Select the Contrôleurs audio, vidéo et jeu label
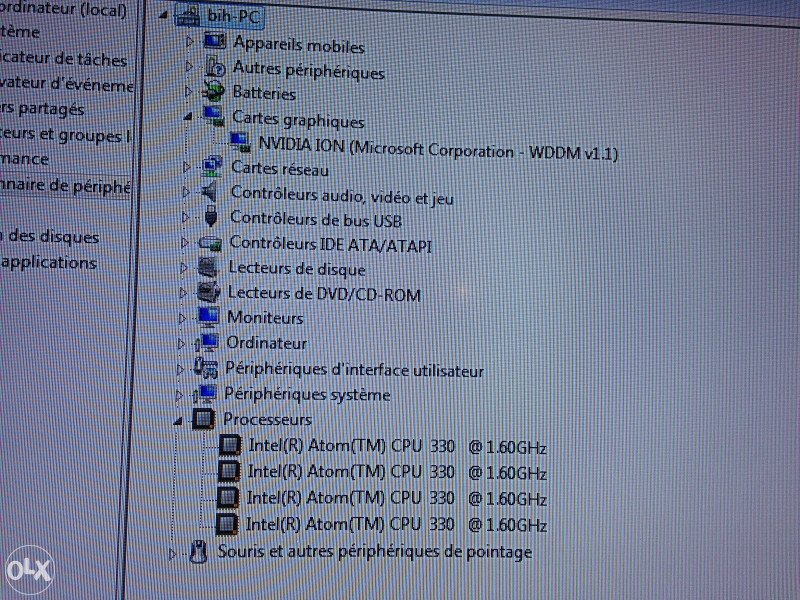The image size is (800, 600). 342,195
